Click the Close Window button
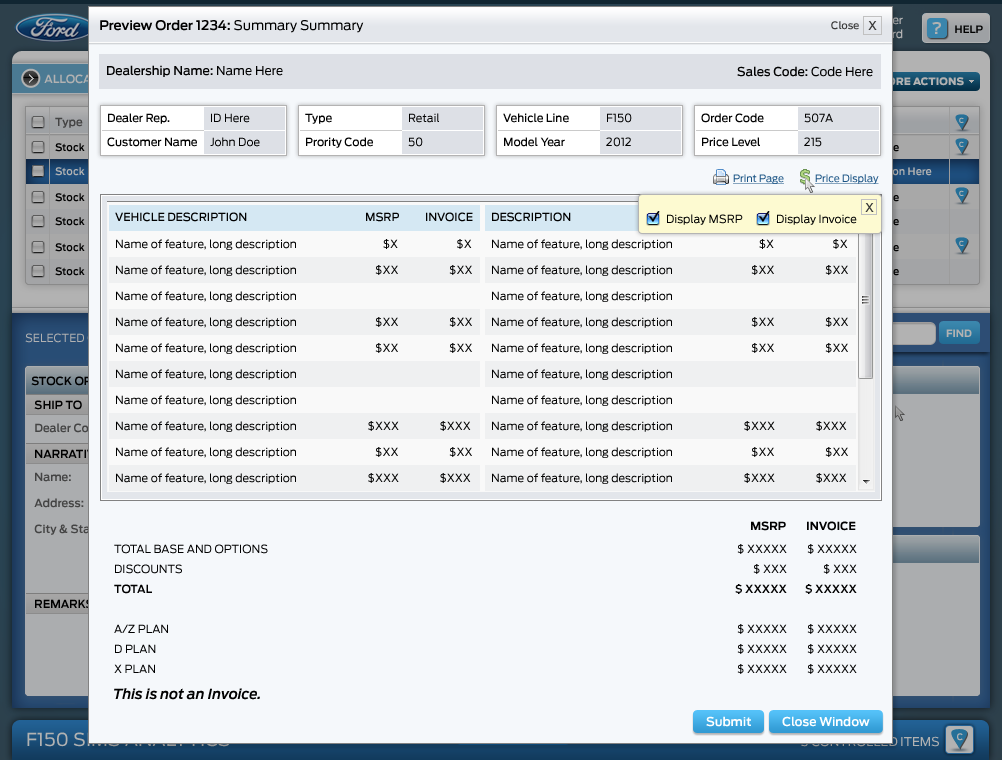Viewport: 1002px width, 760px height. tap(825, 721)
